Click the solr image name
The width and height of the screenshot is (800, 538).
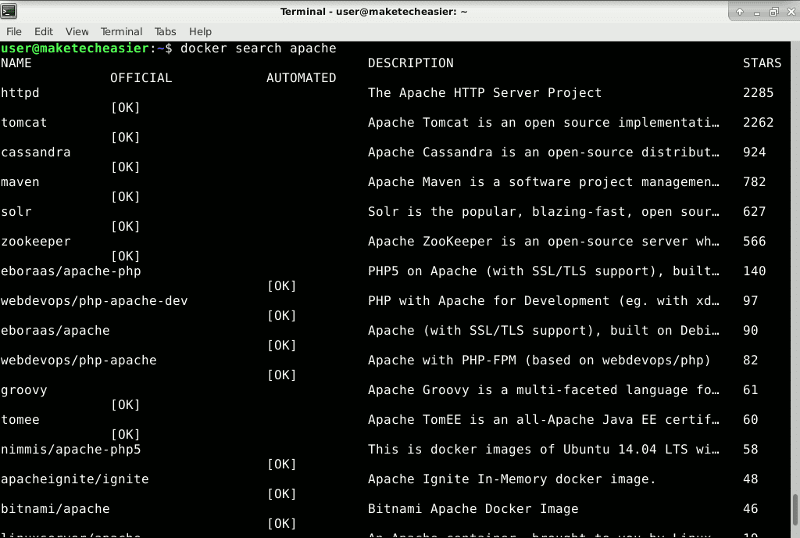[16, 212]
